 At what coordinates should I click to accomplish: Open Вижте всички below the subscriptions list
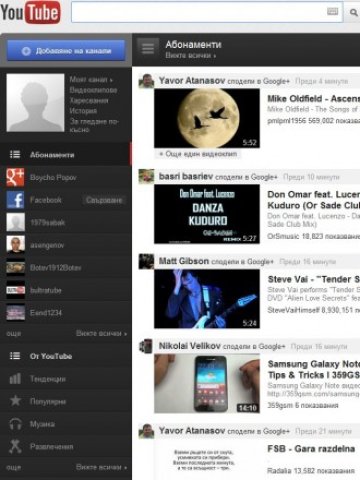coord(101,333)
